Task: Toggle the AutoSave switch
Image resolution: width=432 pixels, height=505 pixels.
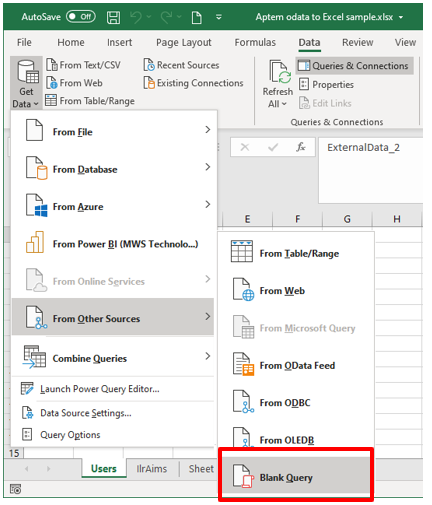Action: [x=81, y=17]
